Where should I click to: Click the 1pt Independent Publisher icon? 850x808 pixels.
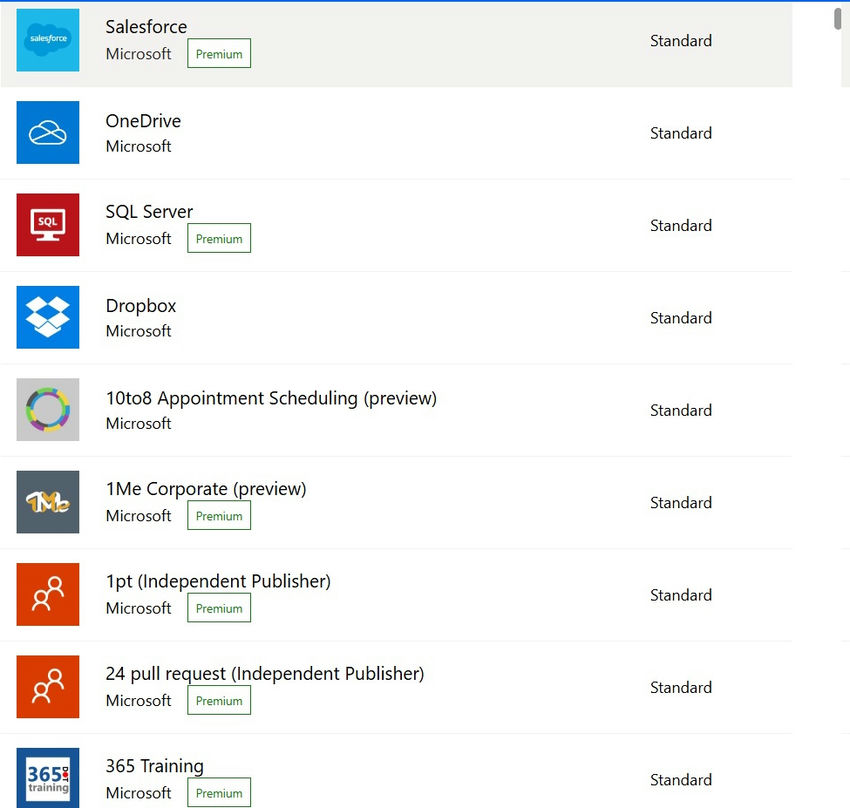(48, 594)
